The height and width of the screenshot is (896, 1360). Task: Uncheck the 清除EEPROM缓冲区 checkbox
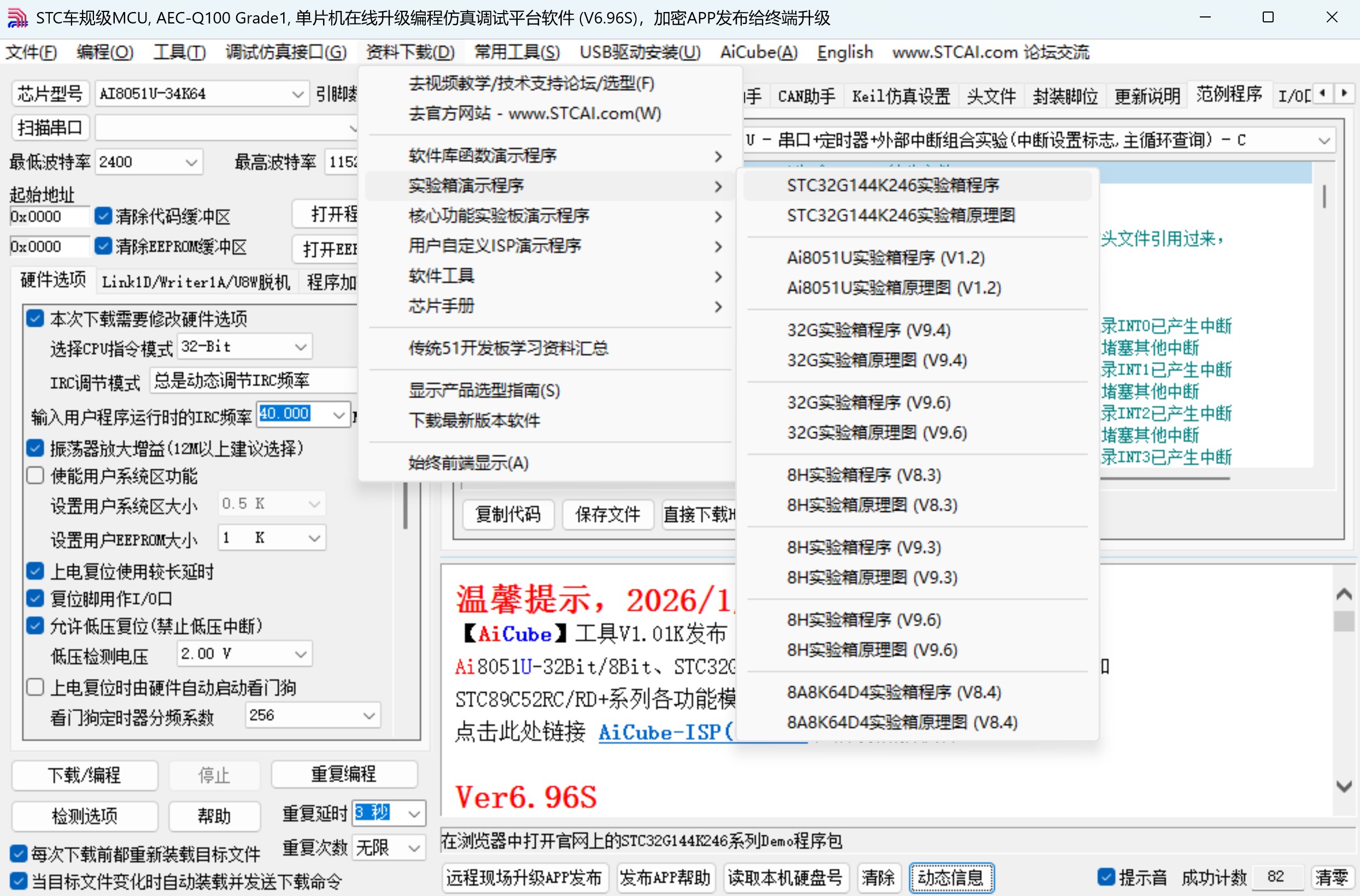tap(103, 246)
